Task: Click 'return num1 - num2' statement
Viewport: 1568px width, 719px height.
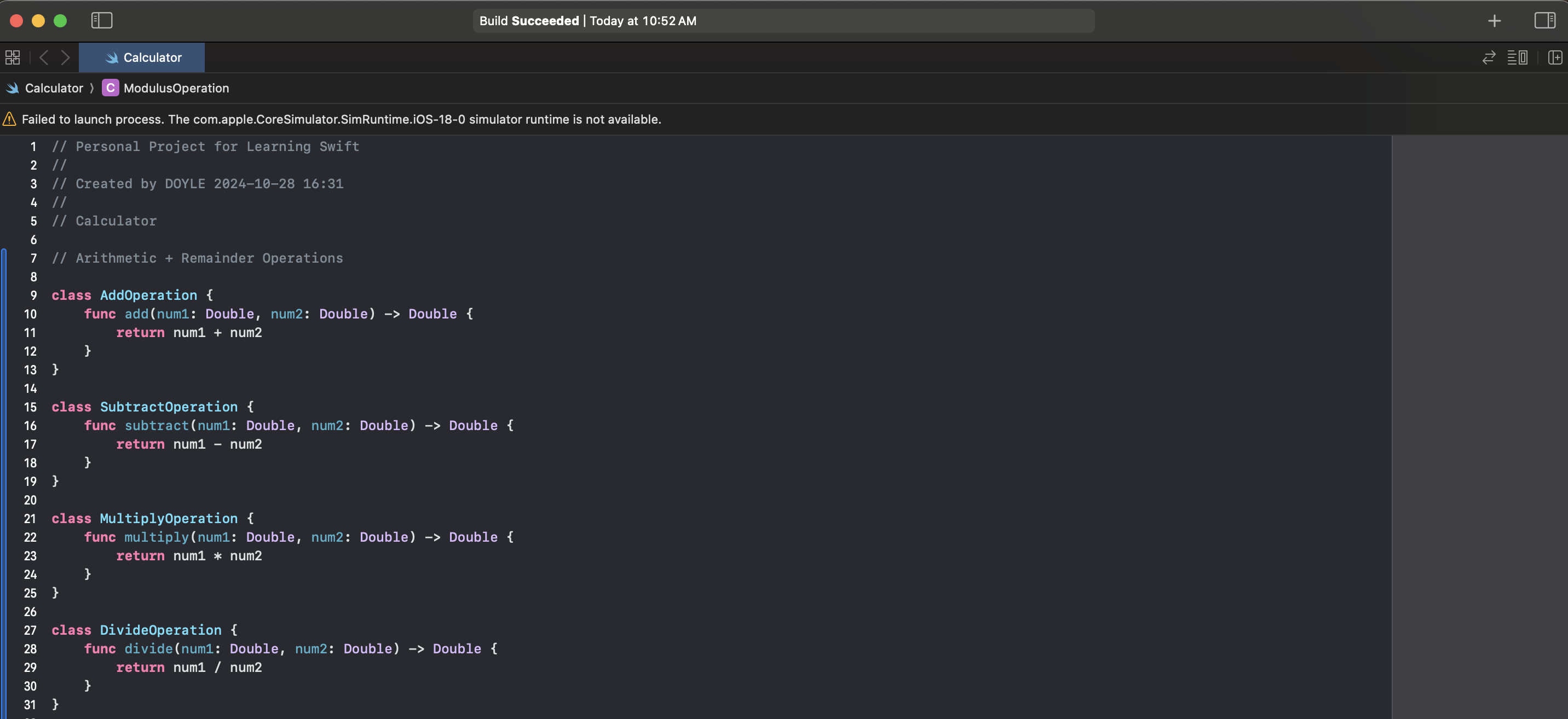Action: 189,445
